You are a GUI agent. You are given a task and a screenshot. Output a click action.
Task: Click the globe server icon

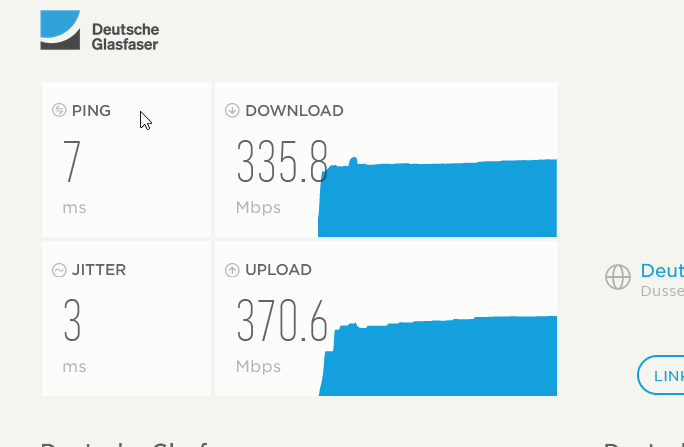[x=618, y=277]
